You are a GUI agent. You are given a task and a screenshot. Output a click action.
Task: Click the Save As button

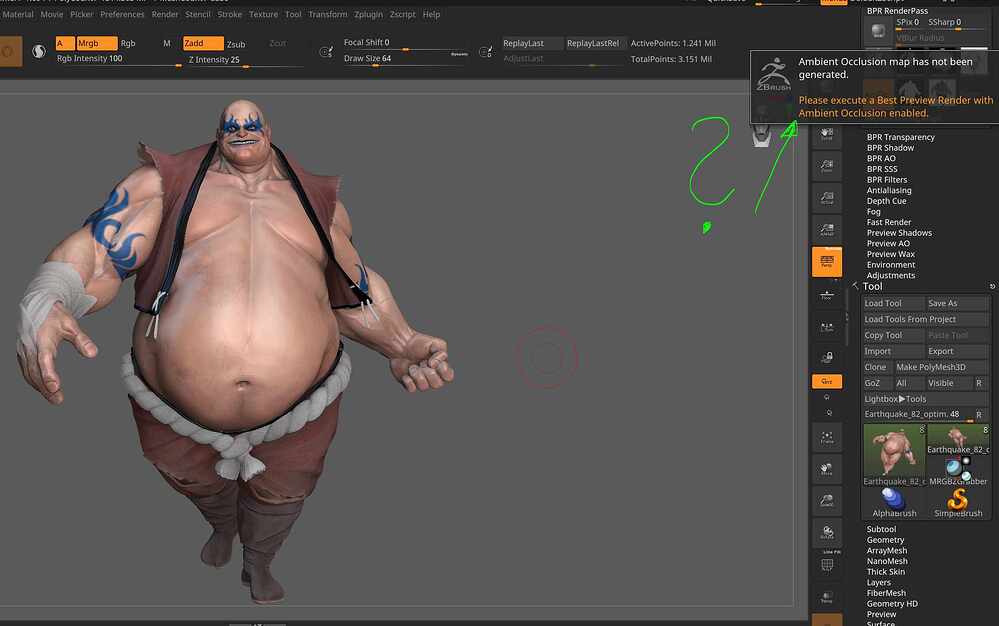957,303
